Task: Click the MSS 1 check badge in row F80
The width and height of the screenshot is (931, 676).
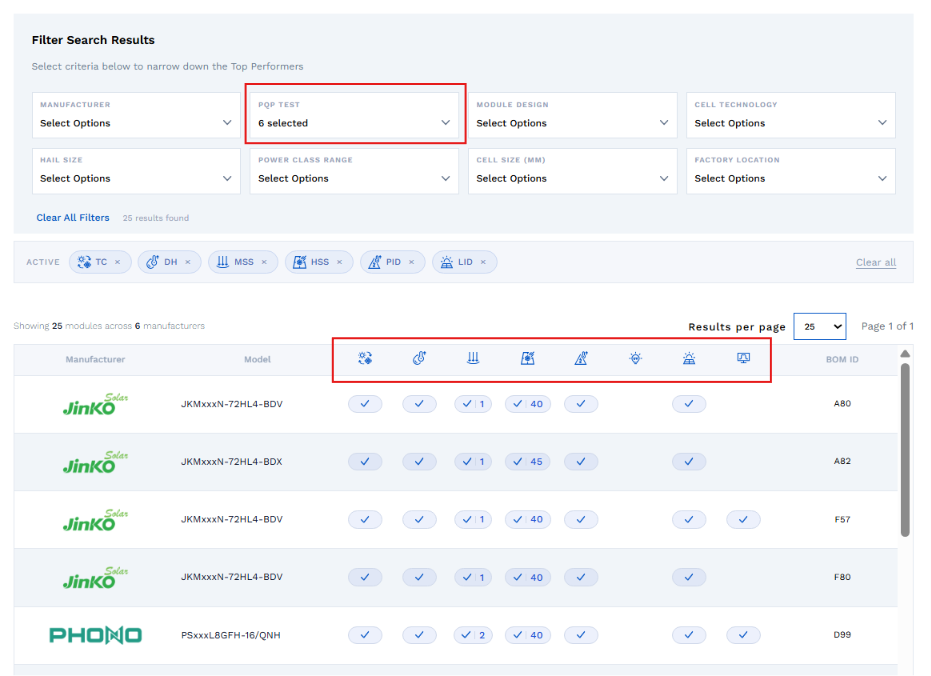Action: click(473, 577)
